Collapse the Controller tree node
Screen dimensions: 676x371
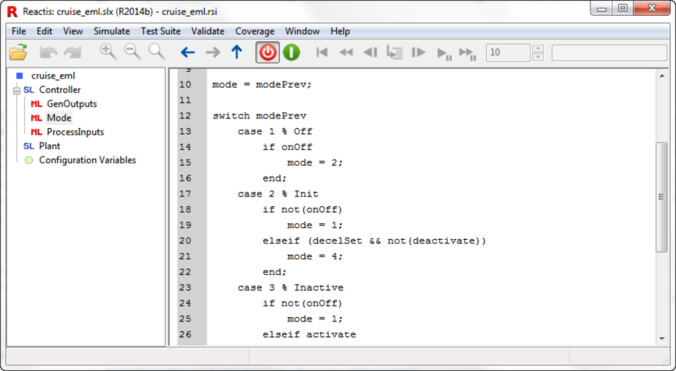point(17,90)
